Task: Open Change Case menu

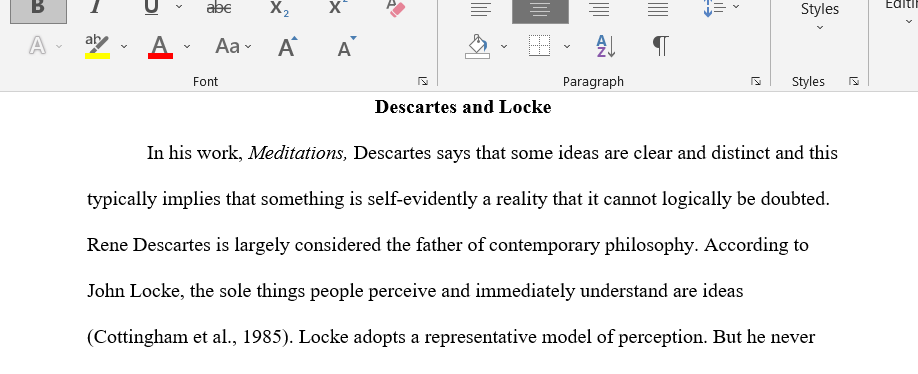Action: [x=233, y=46]
